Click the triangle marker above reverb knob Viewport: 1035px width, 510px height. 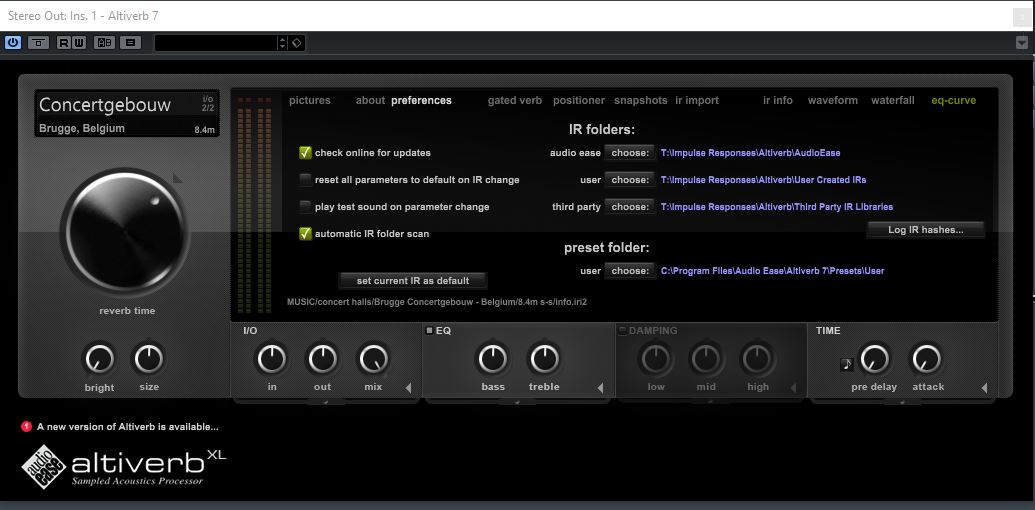coord(177,178)
